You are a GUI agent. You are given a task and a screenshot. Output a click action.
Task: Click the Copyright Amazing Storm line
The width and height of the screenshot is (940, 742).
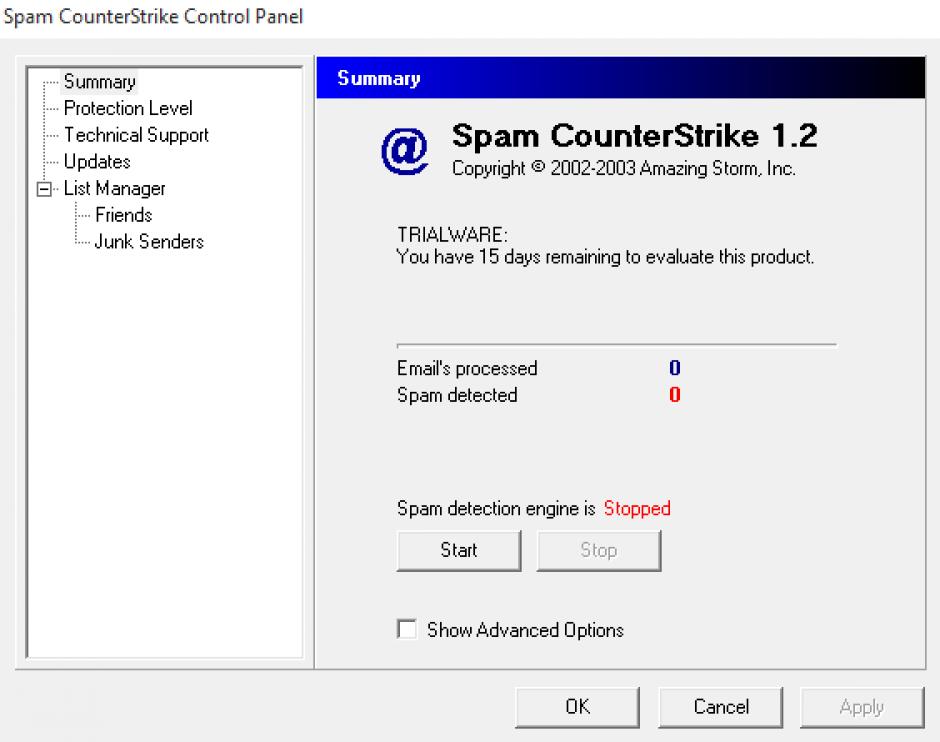(x=623, y=168)
